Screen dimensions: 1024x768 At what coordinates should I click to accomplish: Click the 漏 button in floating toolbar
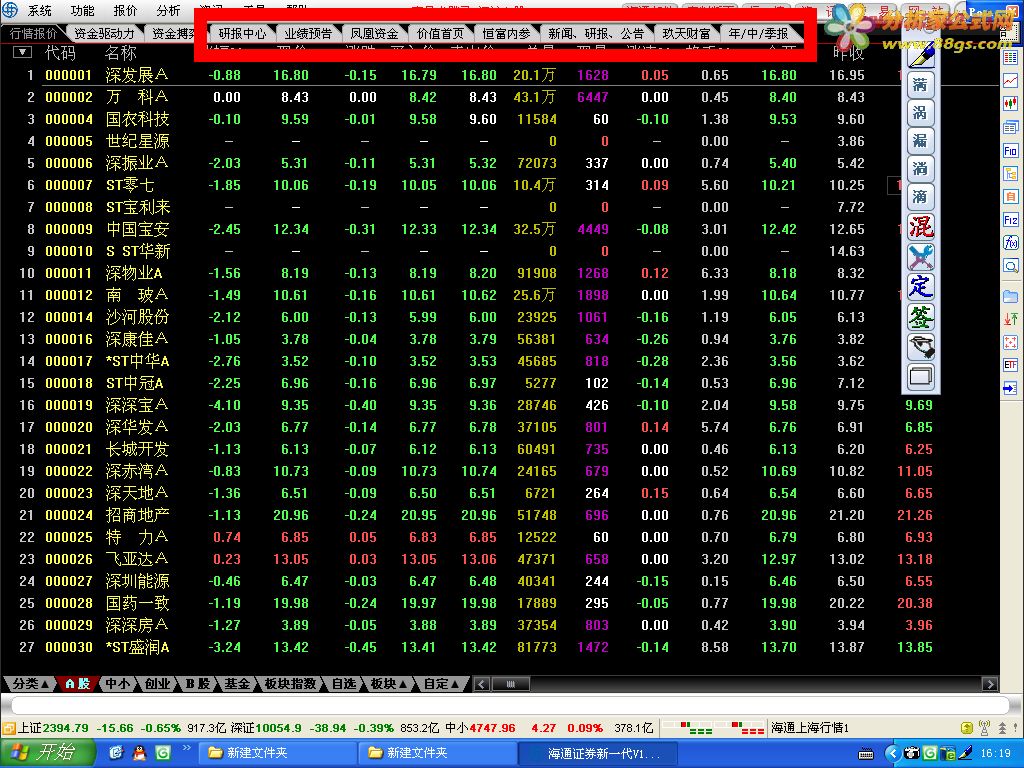pyautogui.click(x=921, y=141)
